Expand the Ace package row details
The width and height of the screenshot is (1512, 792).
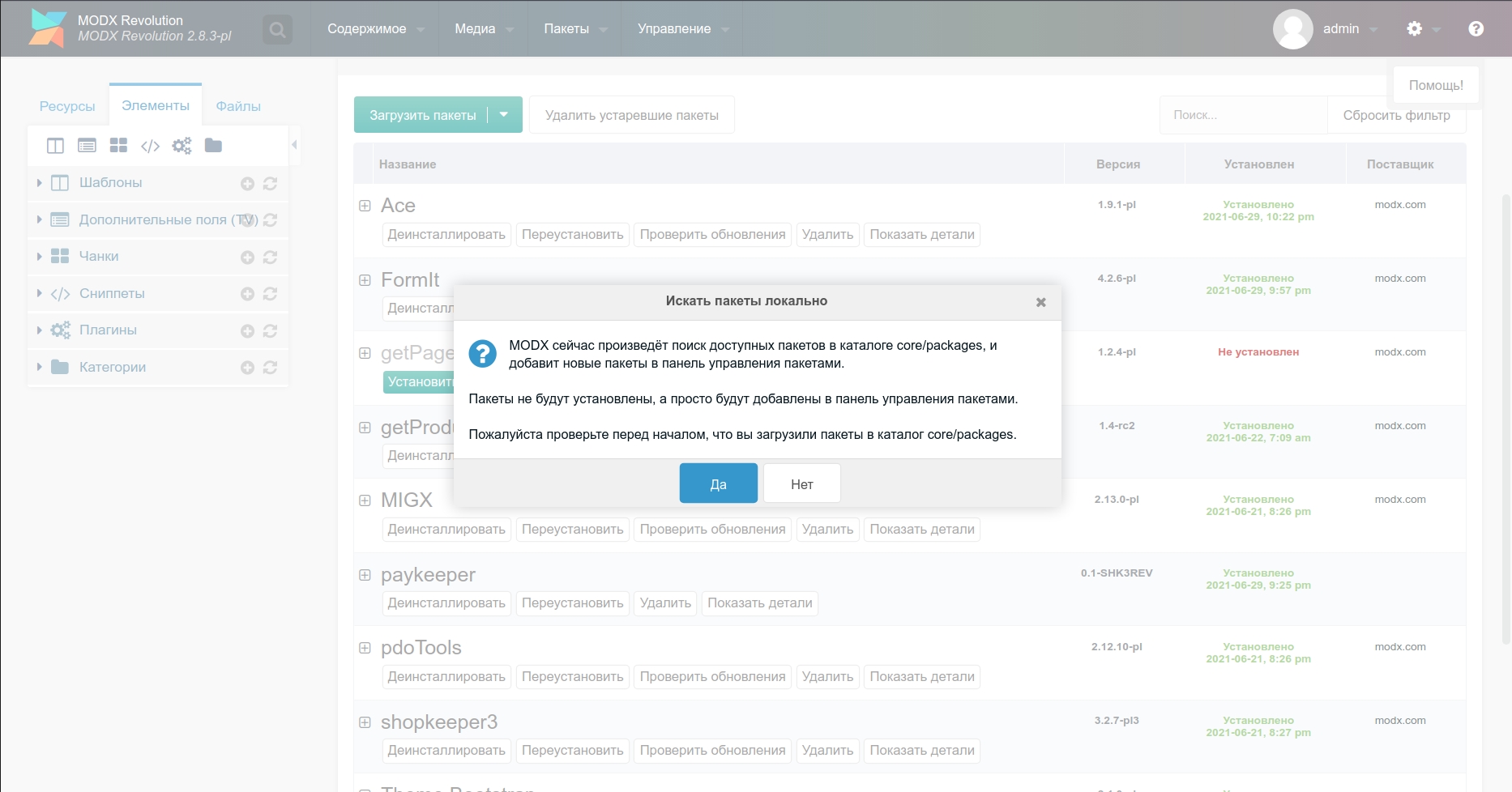tap(365, 206)
